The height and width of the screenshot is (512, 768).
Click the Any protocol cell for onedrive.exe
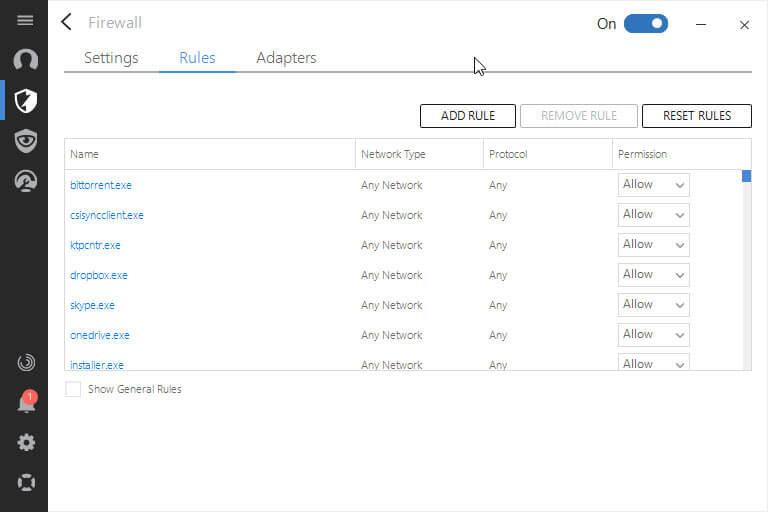498,335
